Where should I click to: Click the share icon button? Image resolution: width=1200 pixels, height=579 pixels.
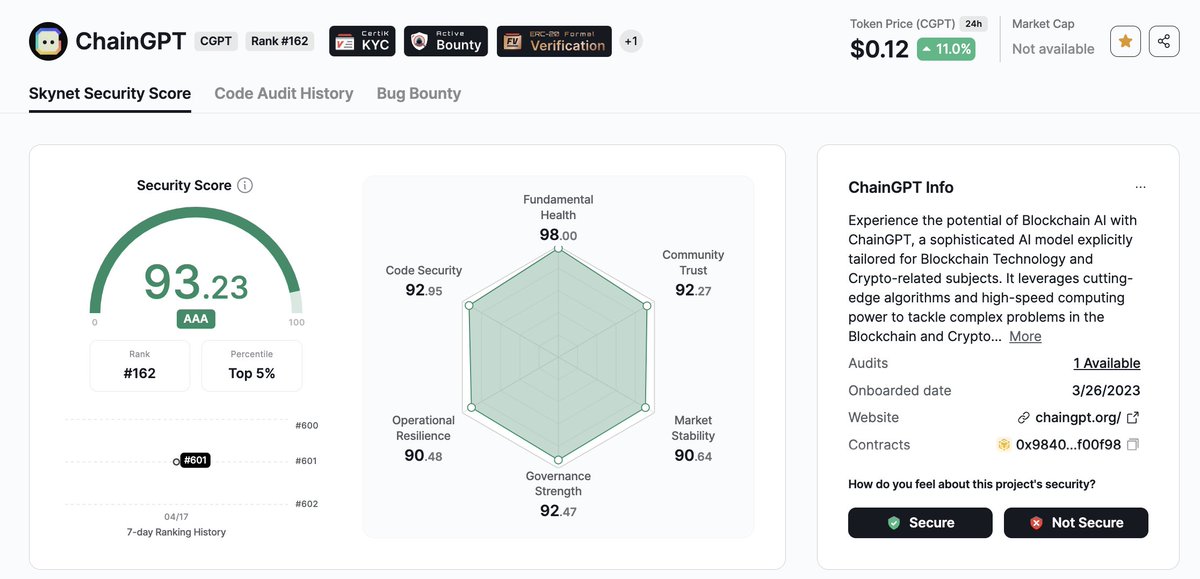point(1163,41)
